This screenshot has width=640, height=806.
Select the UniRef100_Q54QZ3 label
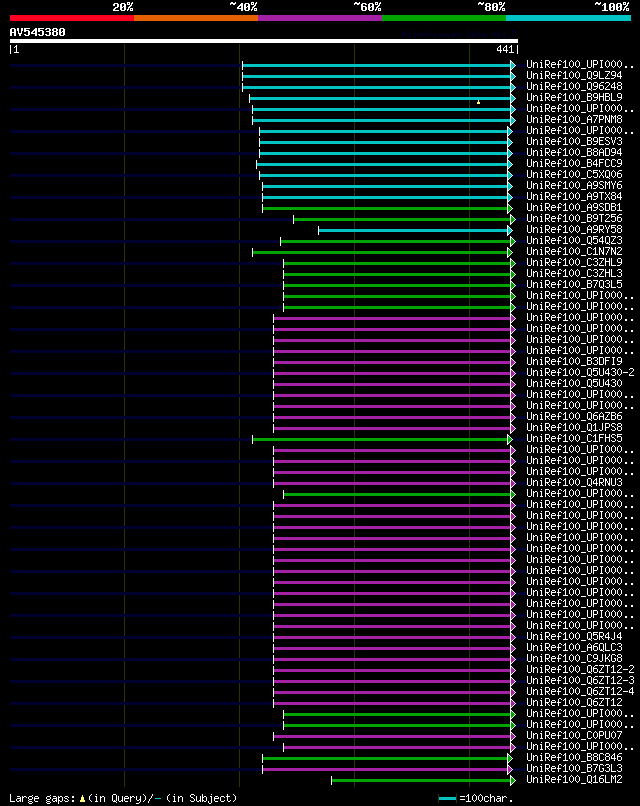tap(574, 241)
